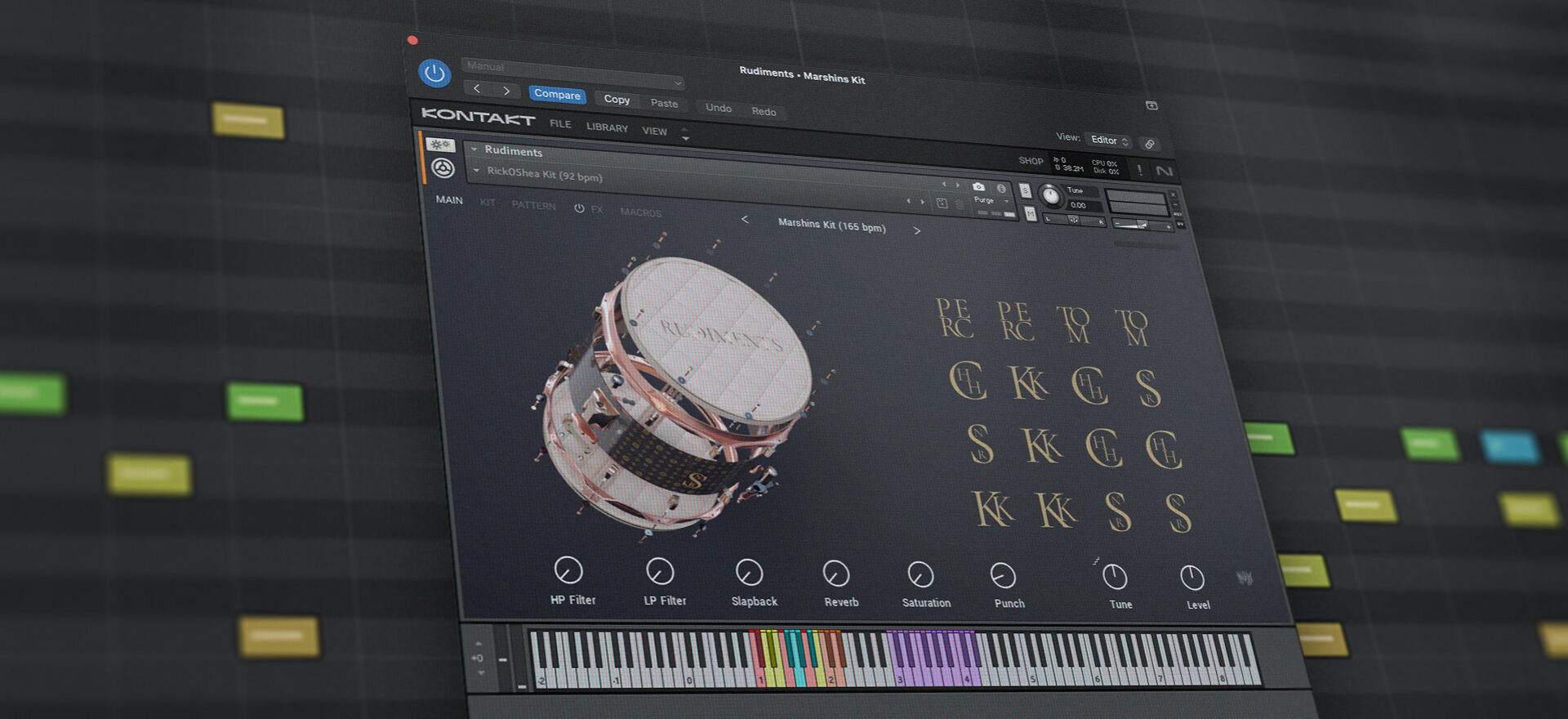Solo the instrument with S button
This screenshot has width=1568, height=719.
(1025, 191)
